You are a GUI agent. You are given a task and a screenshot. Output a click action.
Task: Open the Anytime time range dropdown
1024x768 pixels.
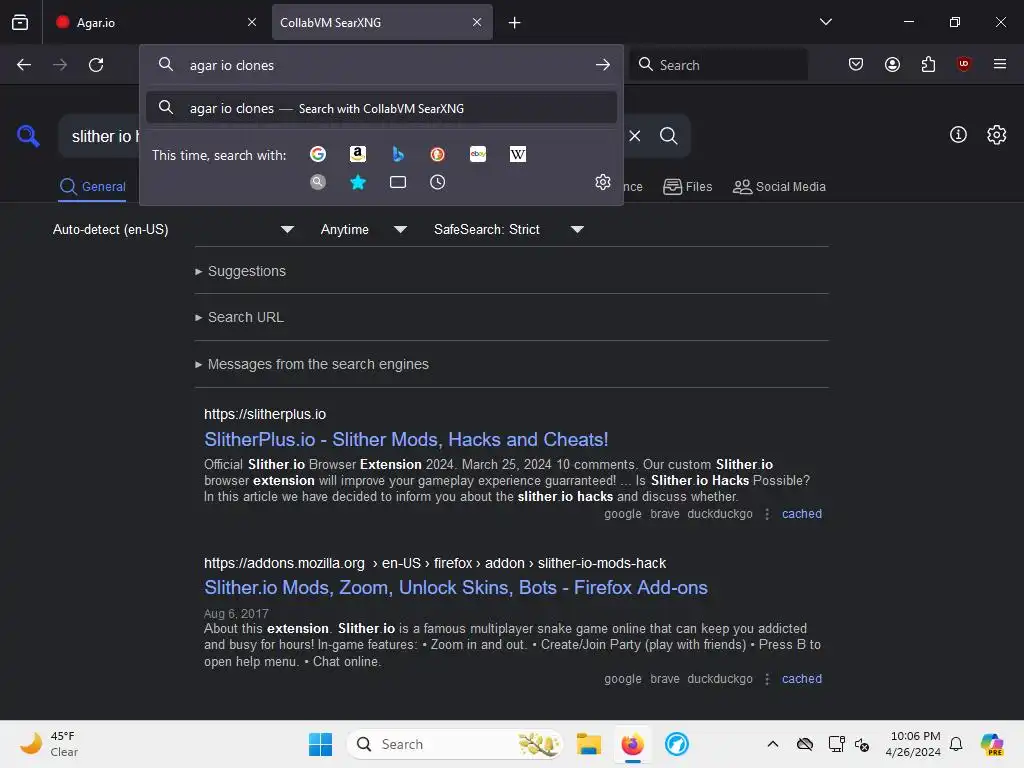364,229
